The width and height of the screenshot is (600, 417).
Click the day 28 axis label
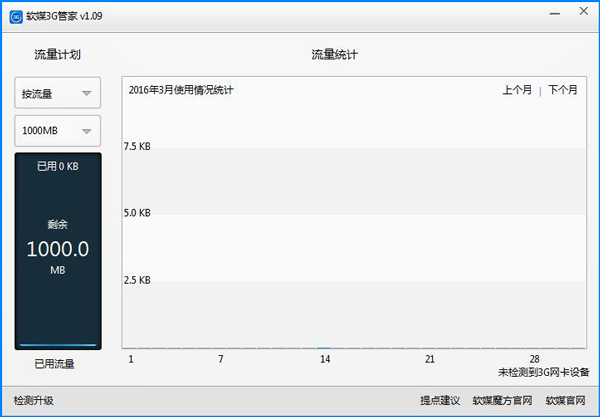pos(535,359)
